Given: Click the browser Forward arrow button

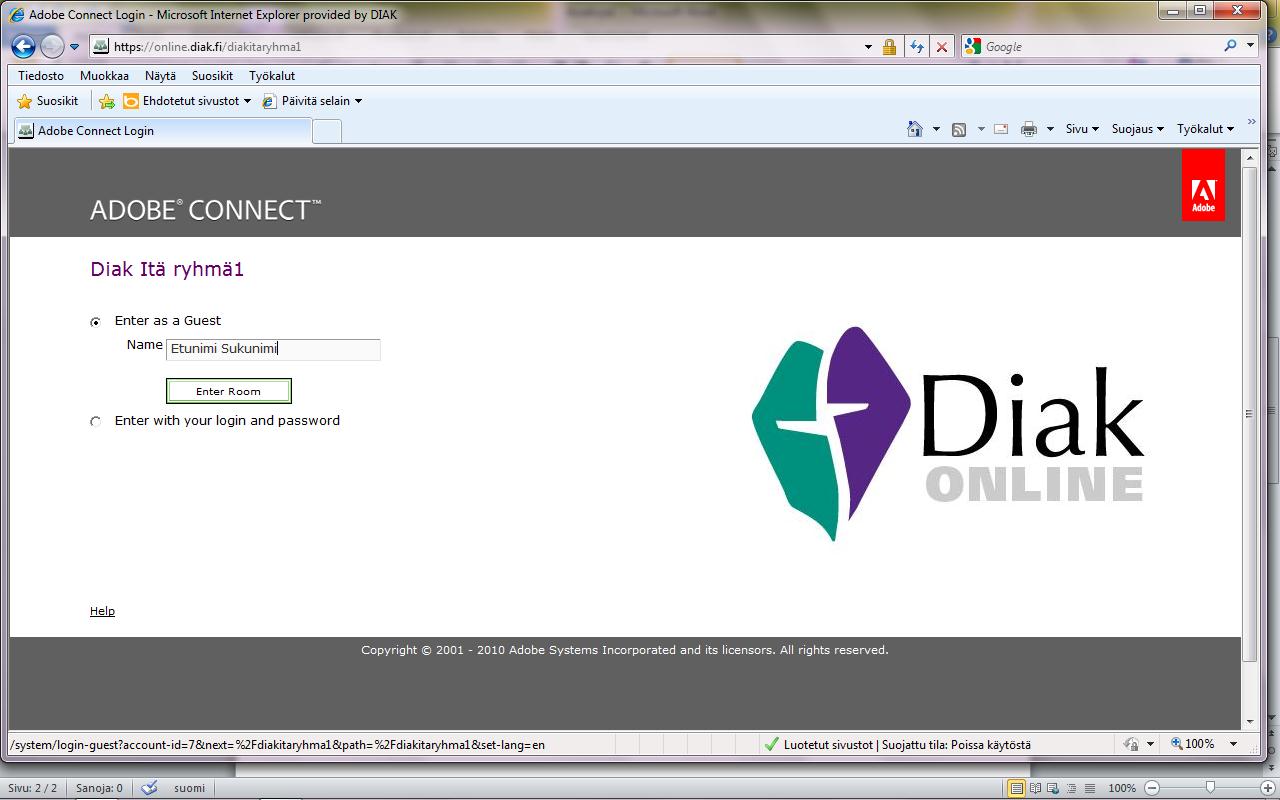Looking at the screenshot, I should tap(52, 47).
